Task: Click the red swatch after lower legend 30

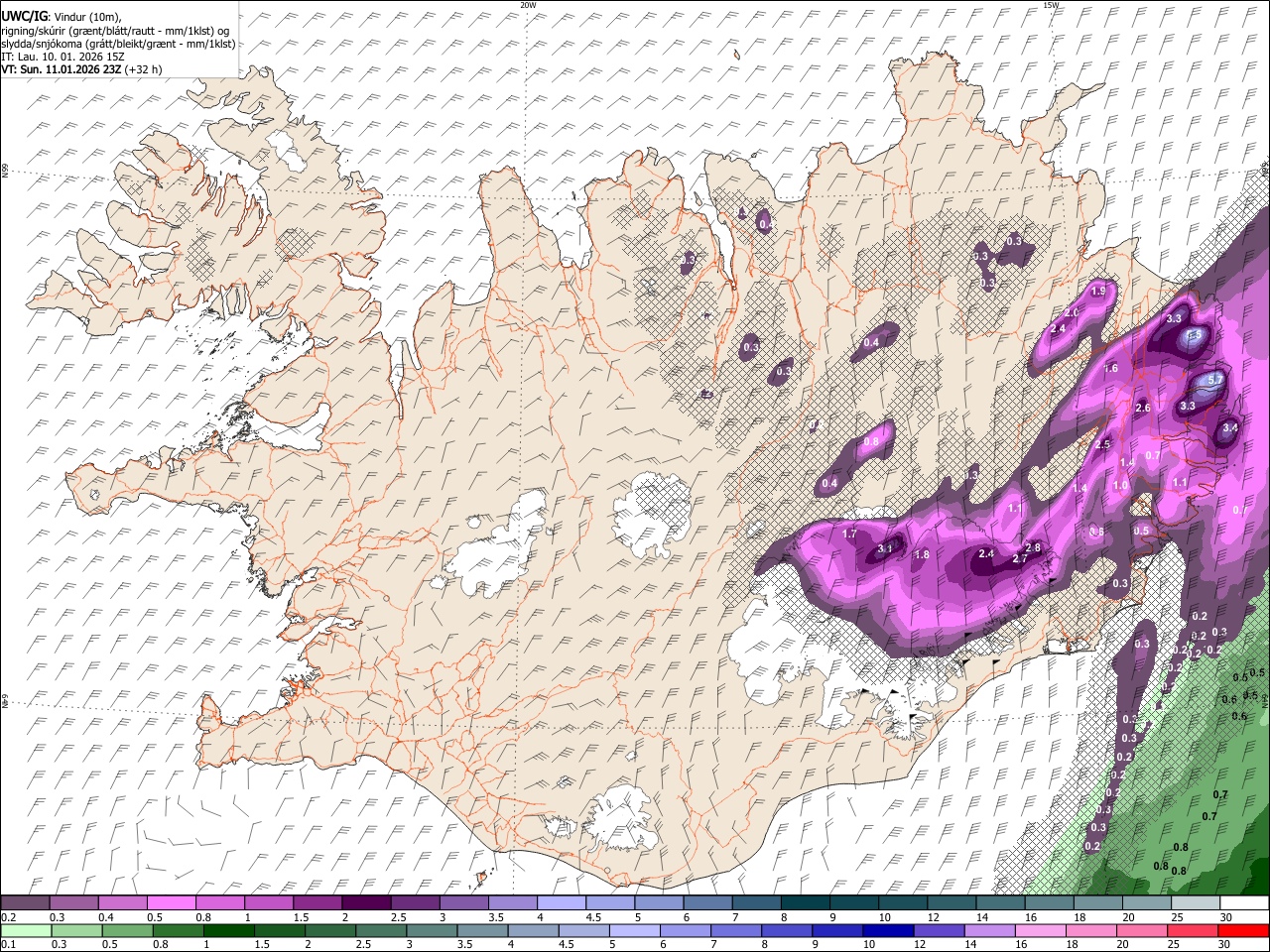Action: (1244, 930)
